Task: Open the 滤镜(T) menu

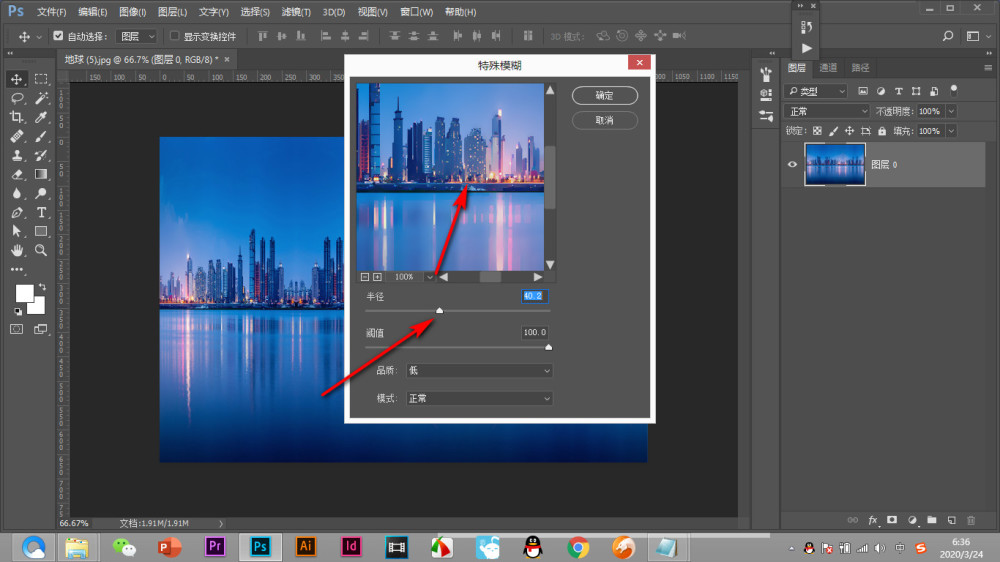Action: point(296,11)
